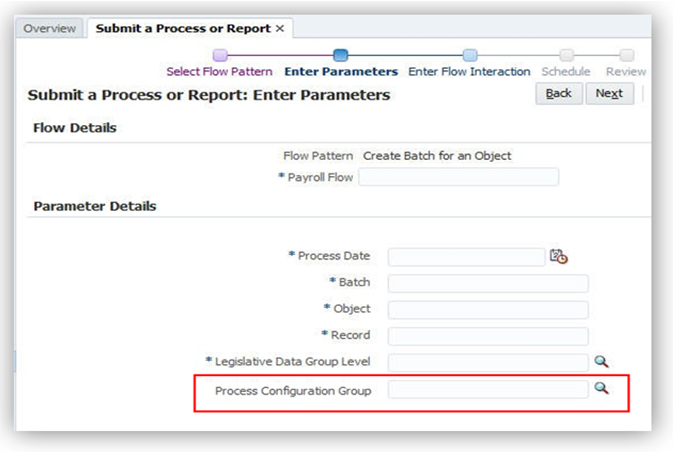Close the Submit a Process or Report tab
The width and height of the screenshot is (673, 456).
point(280,28)
